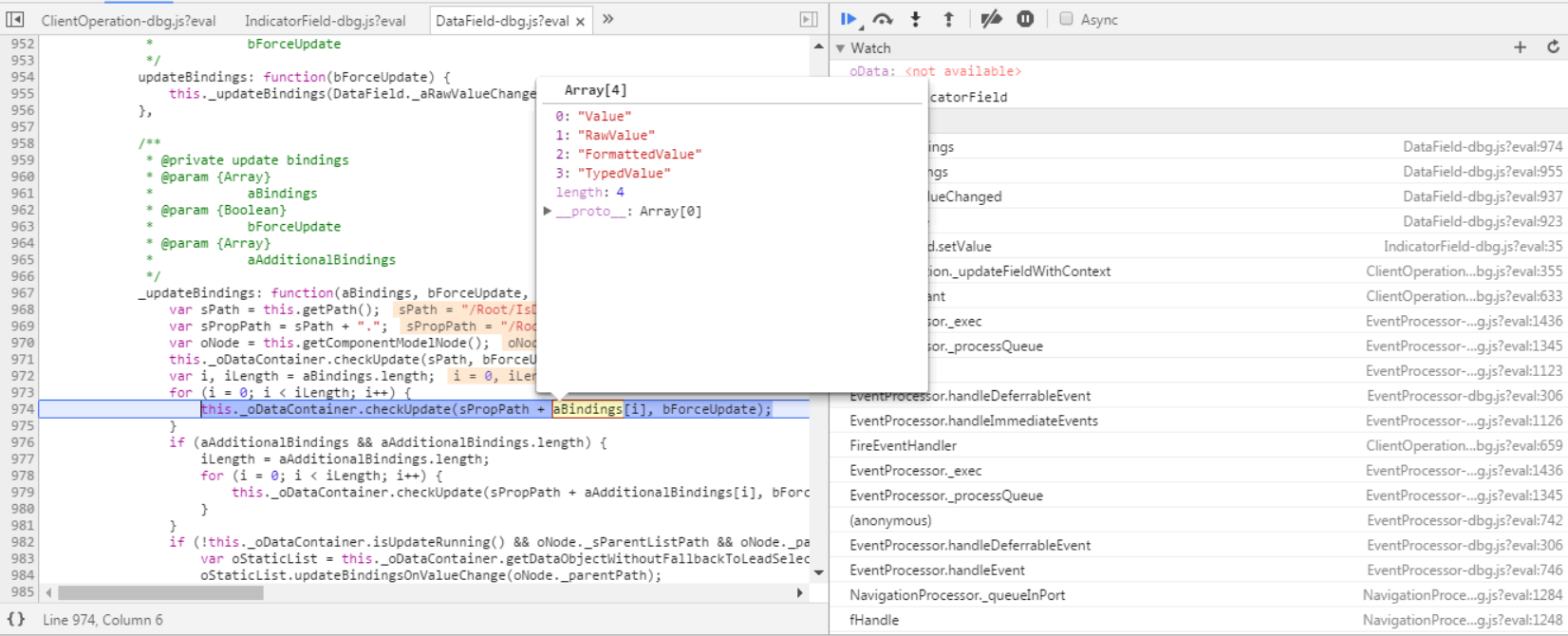Click the editor's scroll-right arrow

tap(799, 592)
